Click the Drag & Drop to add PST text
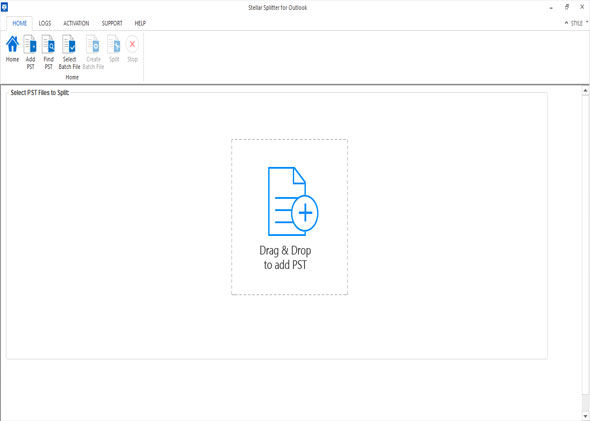 click(x=285, y=258)
